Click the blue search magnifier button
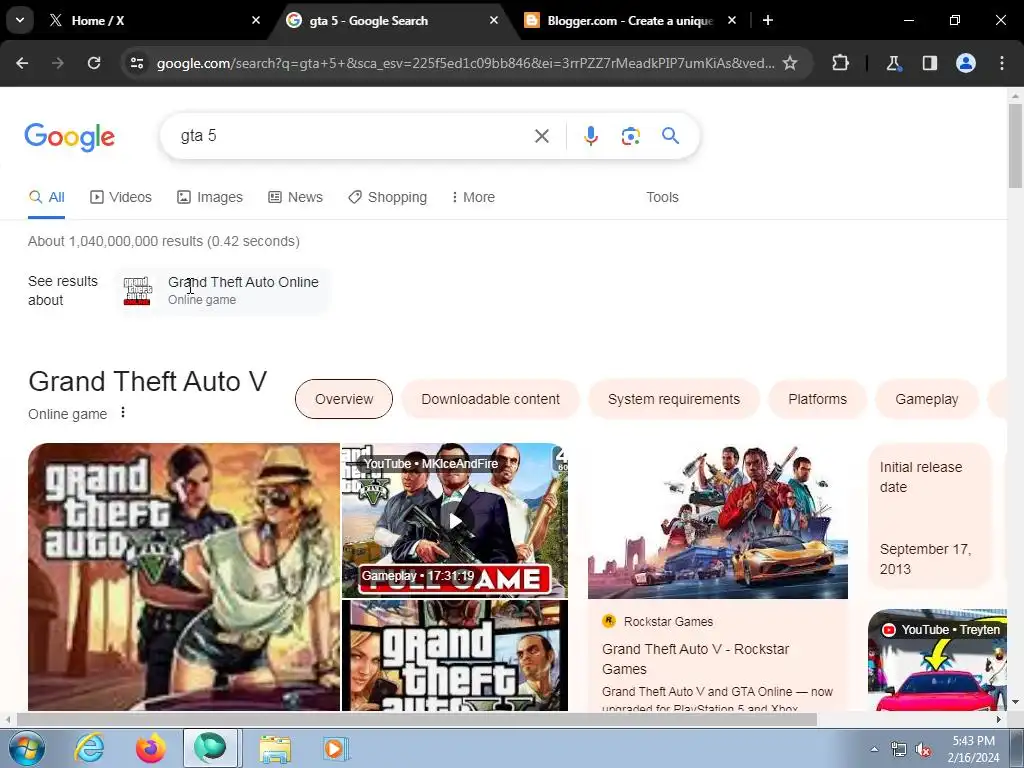The height and width of the screenshot is (768, 1024). (x=670, y=136)
